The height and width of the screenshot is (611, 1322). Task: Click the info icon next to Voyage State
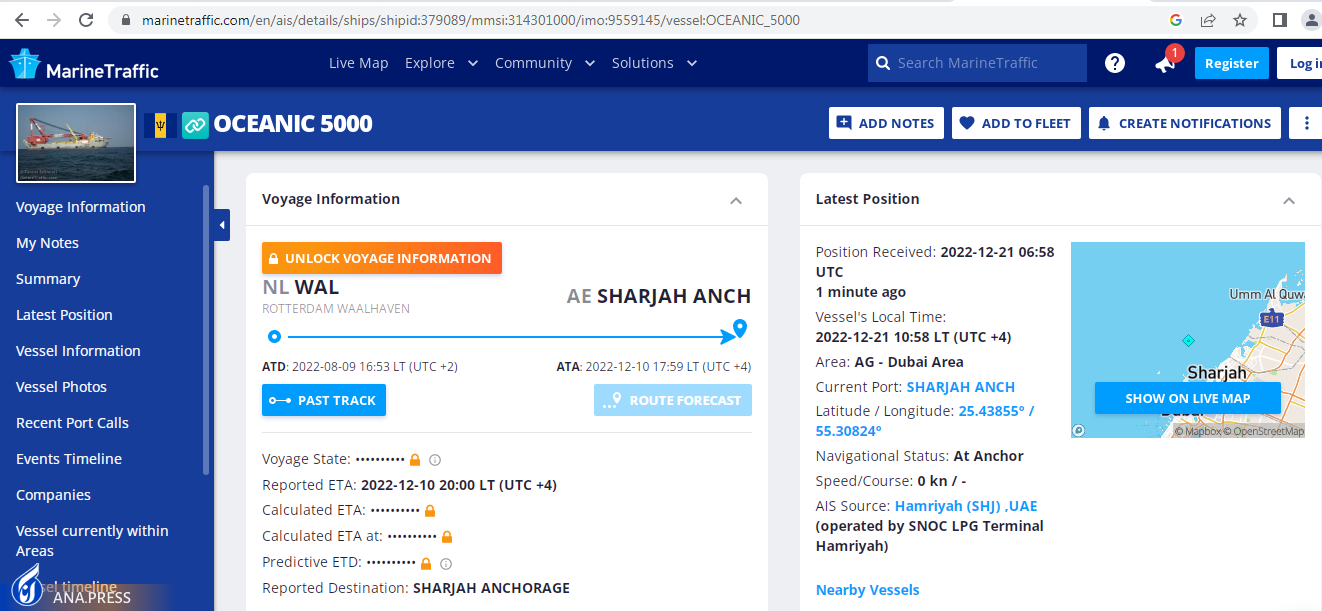435,460
